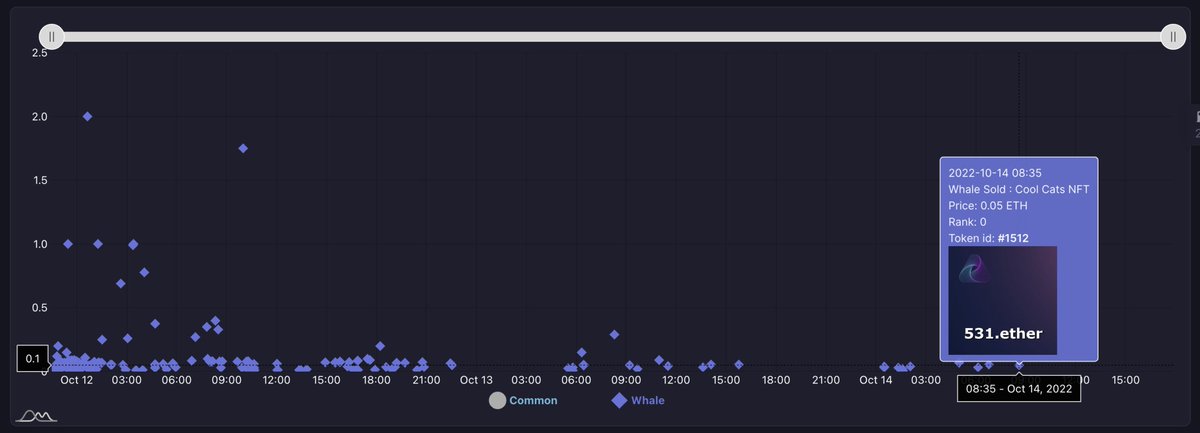Click the 'Price: 0.05 ETH' tooltip line
This screenshot has height=433, width=1200.
[987, 205]
